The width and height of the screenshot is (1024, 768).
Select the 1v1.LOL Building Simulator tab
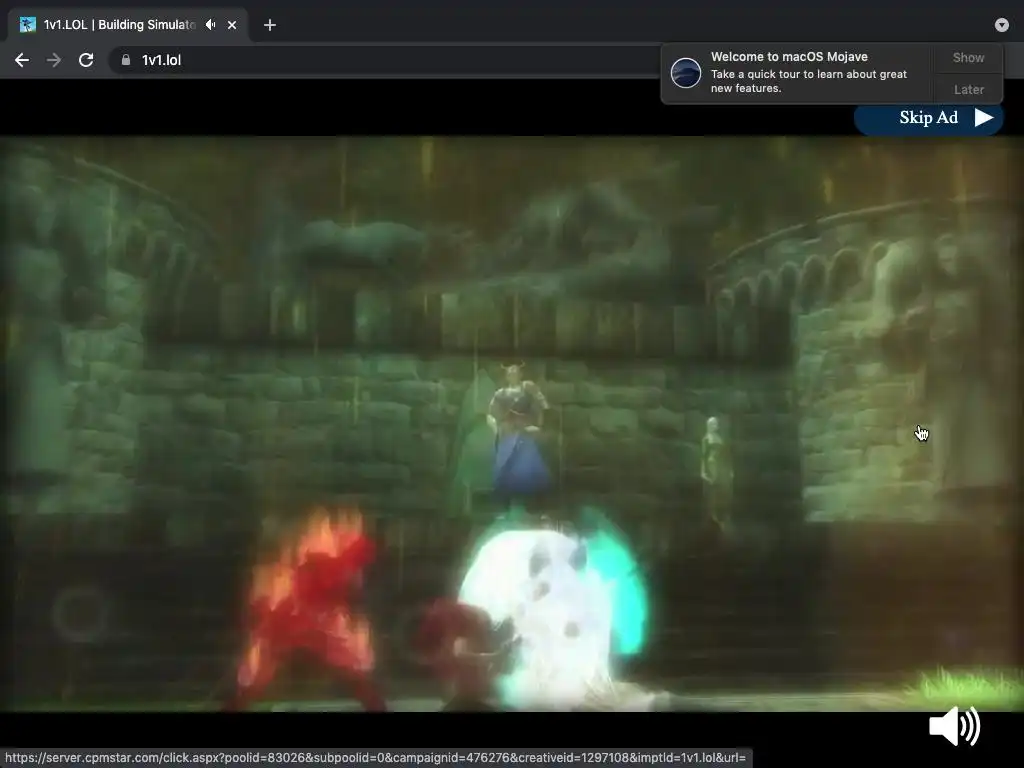point(127,25)
